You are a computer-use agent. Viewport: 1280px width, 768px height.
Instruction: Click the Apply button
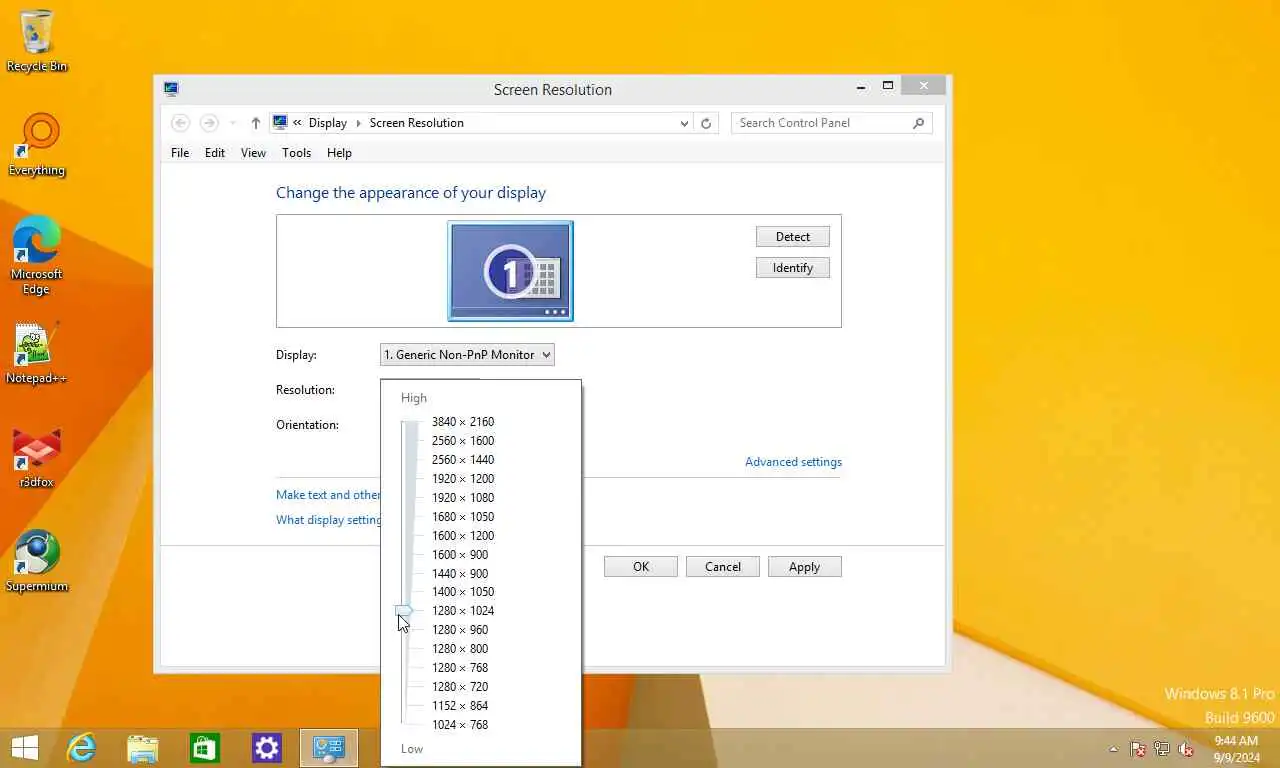pos(805,567)
